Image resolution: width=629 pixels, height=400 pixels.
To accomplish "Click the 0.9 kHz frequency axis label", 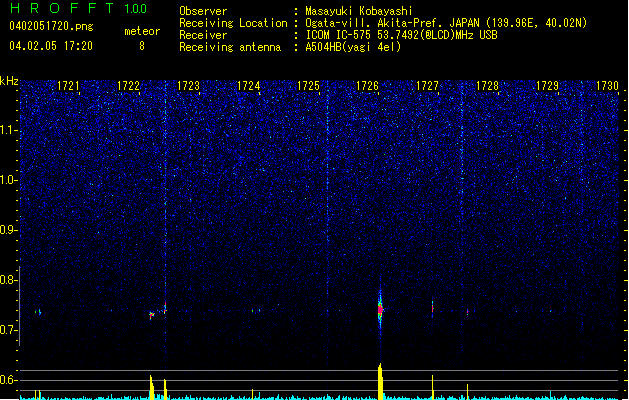I will pyautogui.click(x=9, y=229).
